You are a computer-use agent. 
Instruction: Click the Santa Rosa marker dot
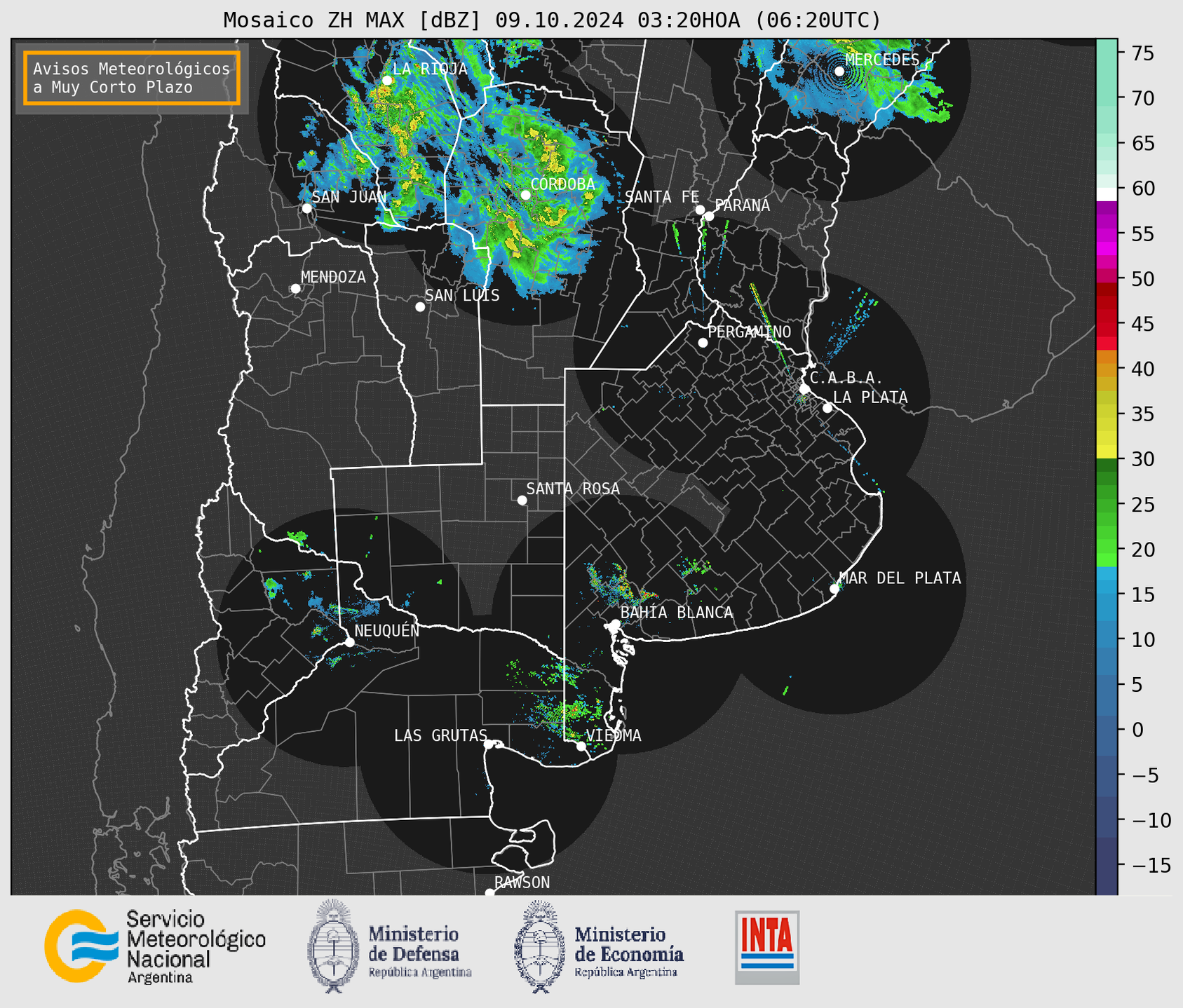pyautogui.click(x=522, y=500)
